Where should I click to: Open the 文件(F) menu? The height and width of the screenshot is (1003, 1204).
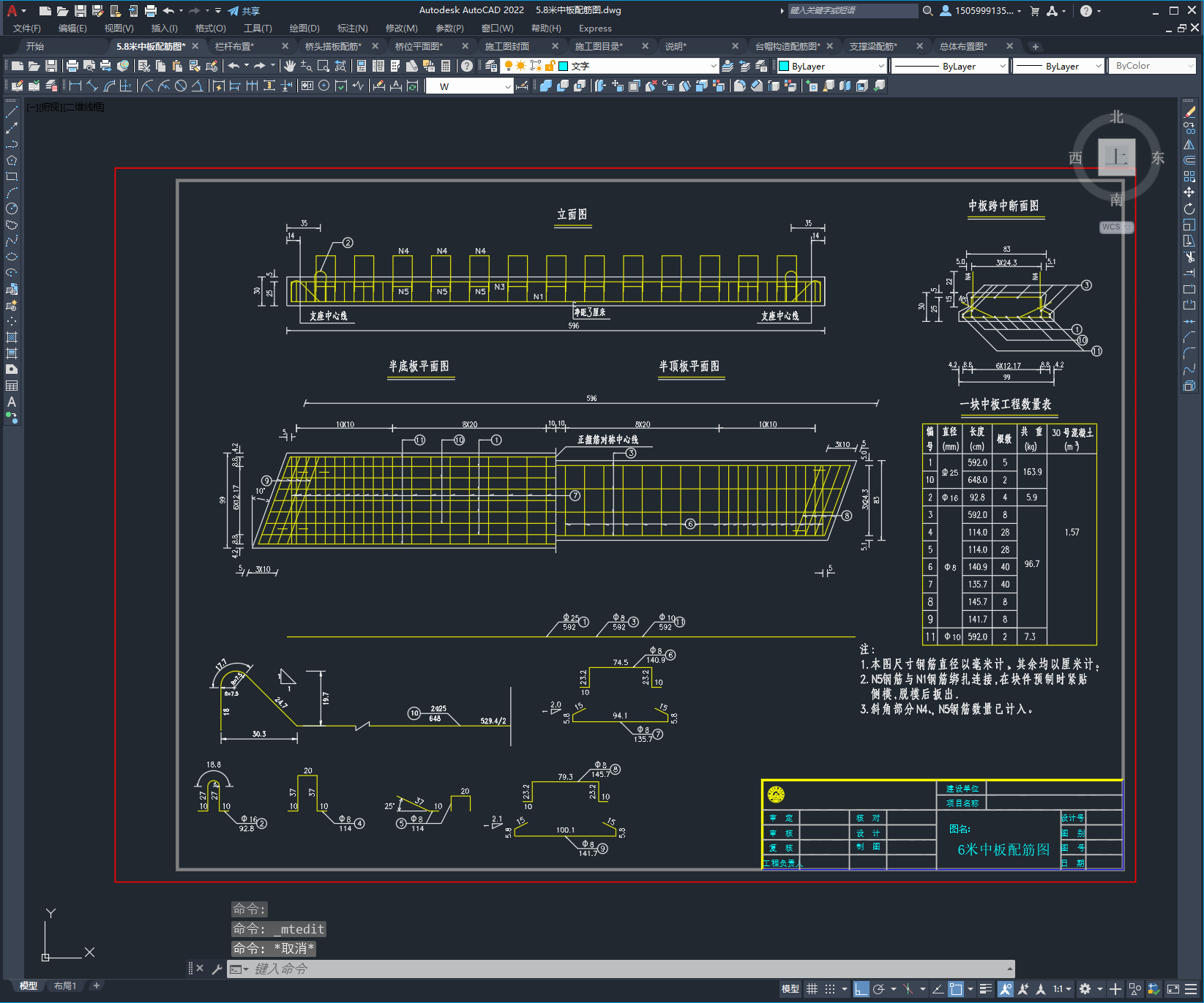[27, 29]
